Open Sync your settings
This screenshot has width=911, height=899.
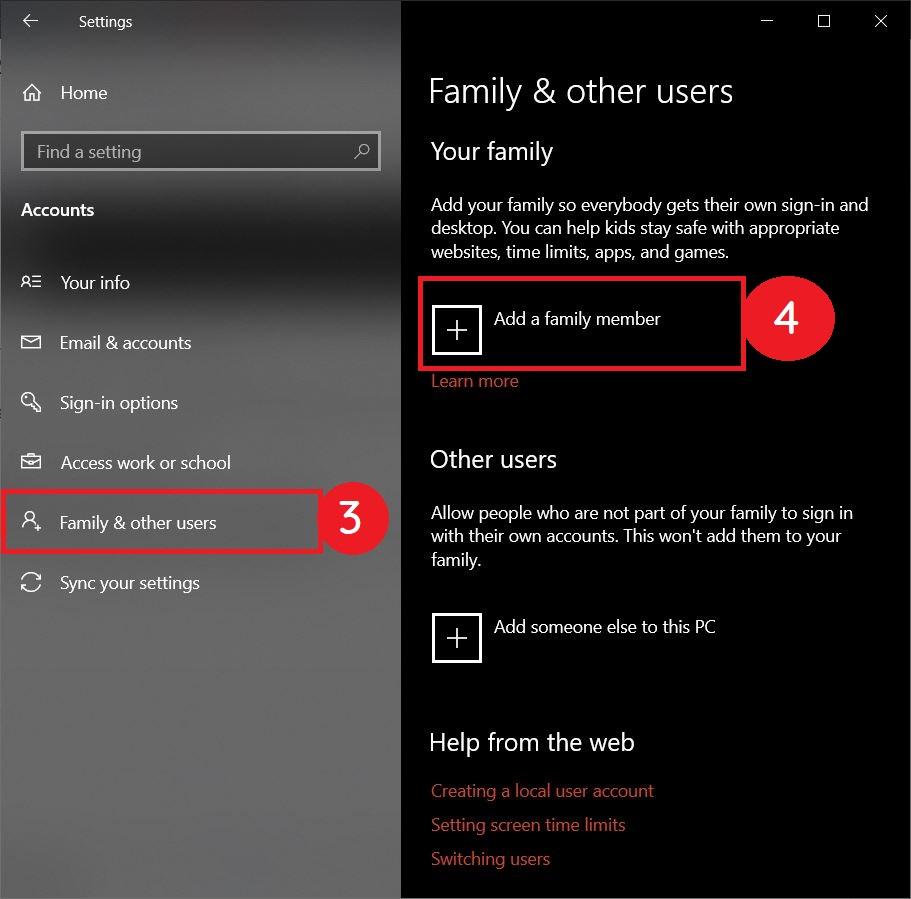tap(130, 583)
